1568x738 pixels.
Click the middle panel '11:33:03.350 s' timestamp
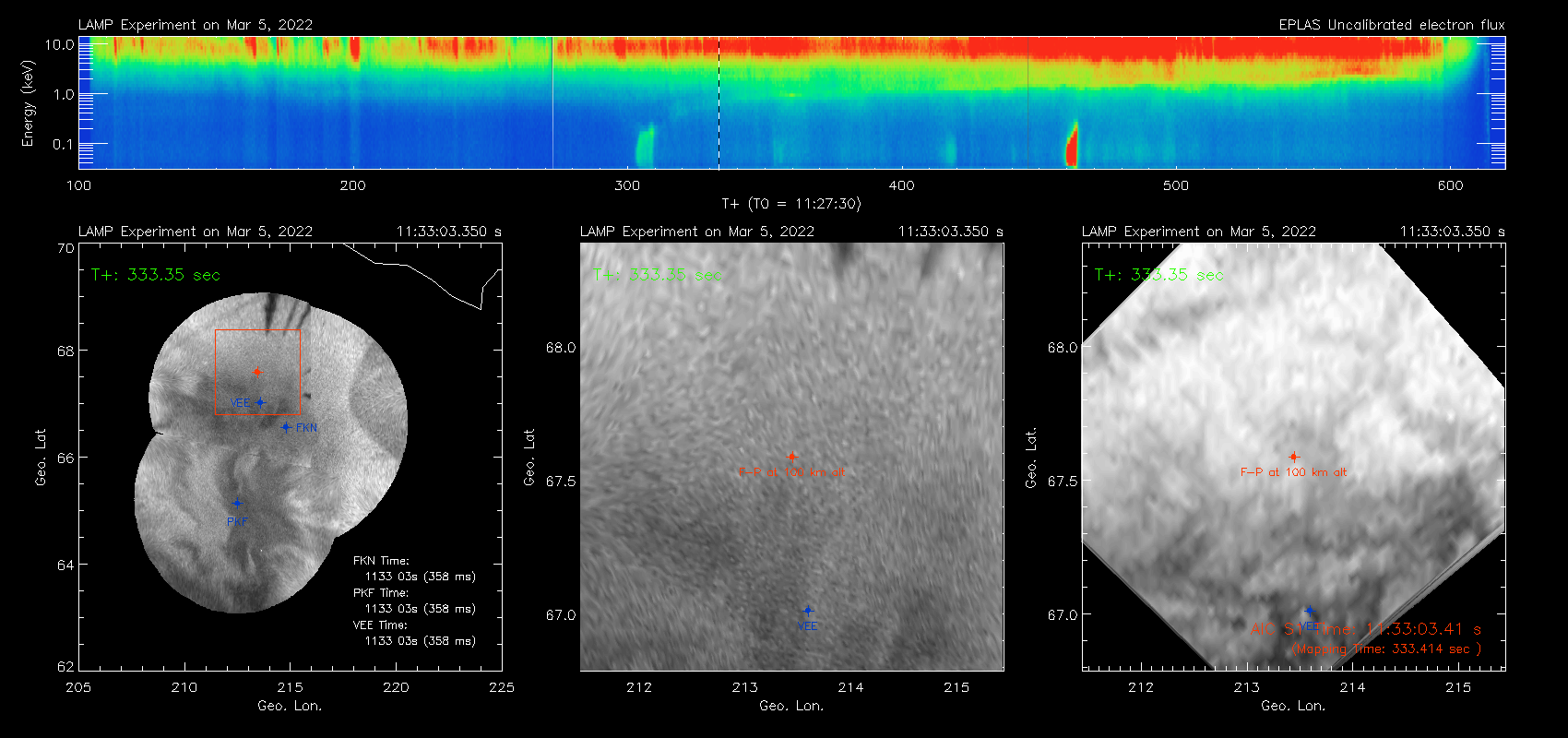coord(951,232)
